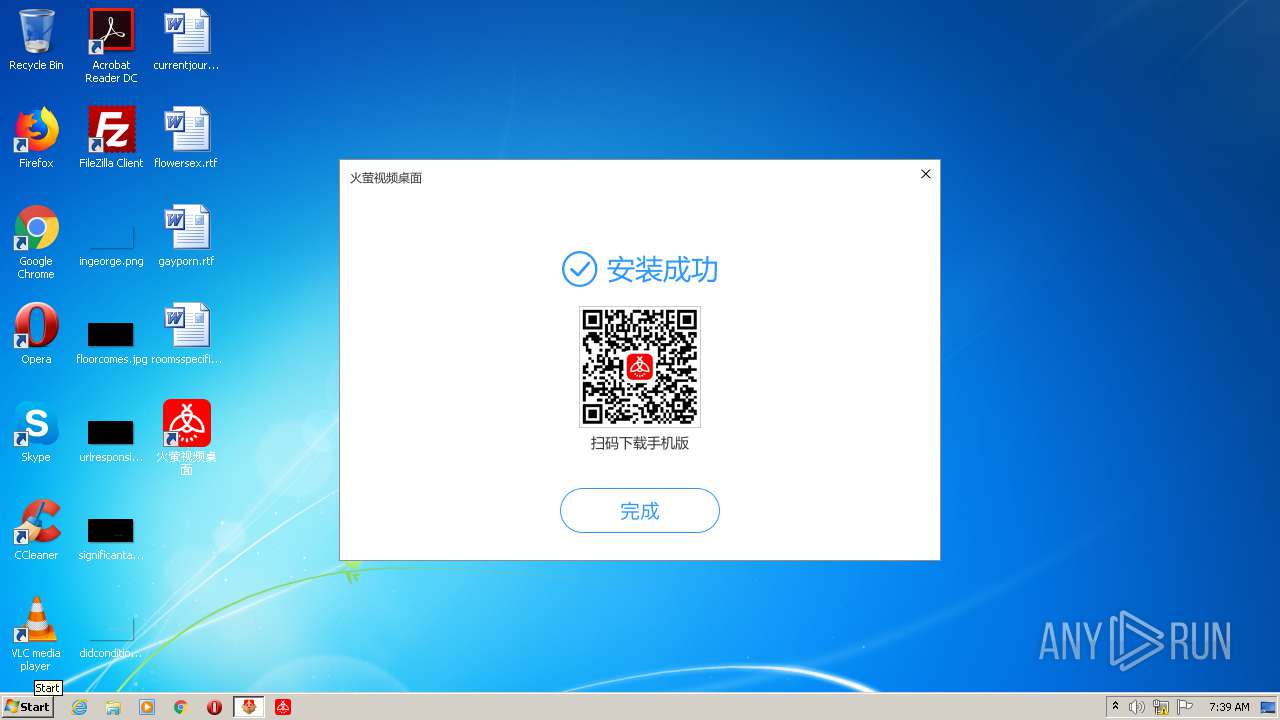
Task: Open the Windows Start menu
Action: pyautogui.click(x=27, y=707)
